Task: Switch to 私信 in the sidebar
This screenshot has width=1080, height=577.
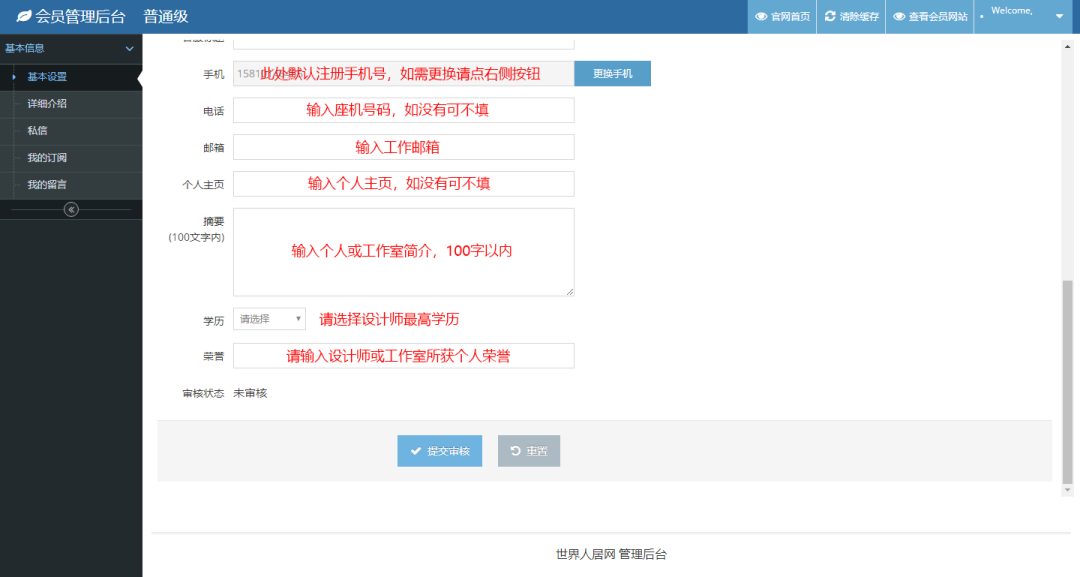Action: pos(38,129)
